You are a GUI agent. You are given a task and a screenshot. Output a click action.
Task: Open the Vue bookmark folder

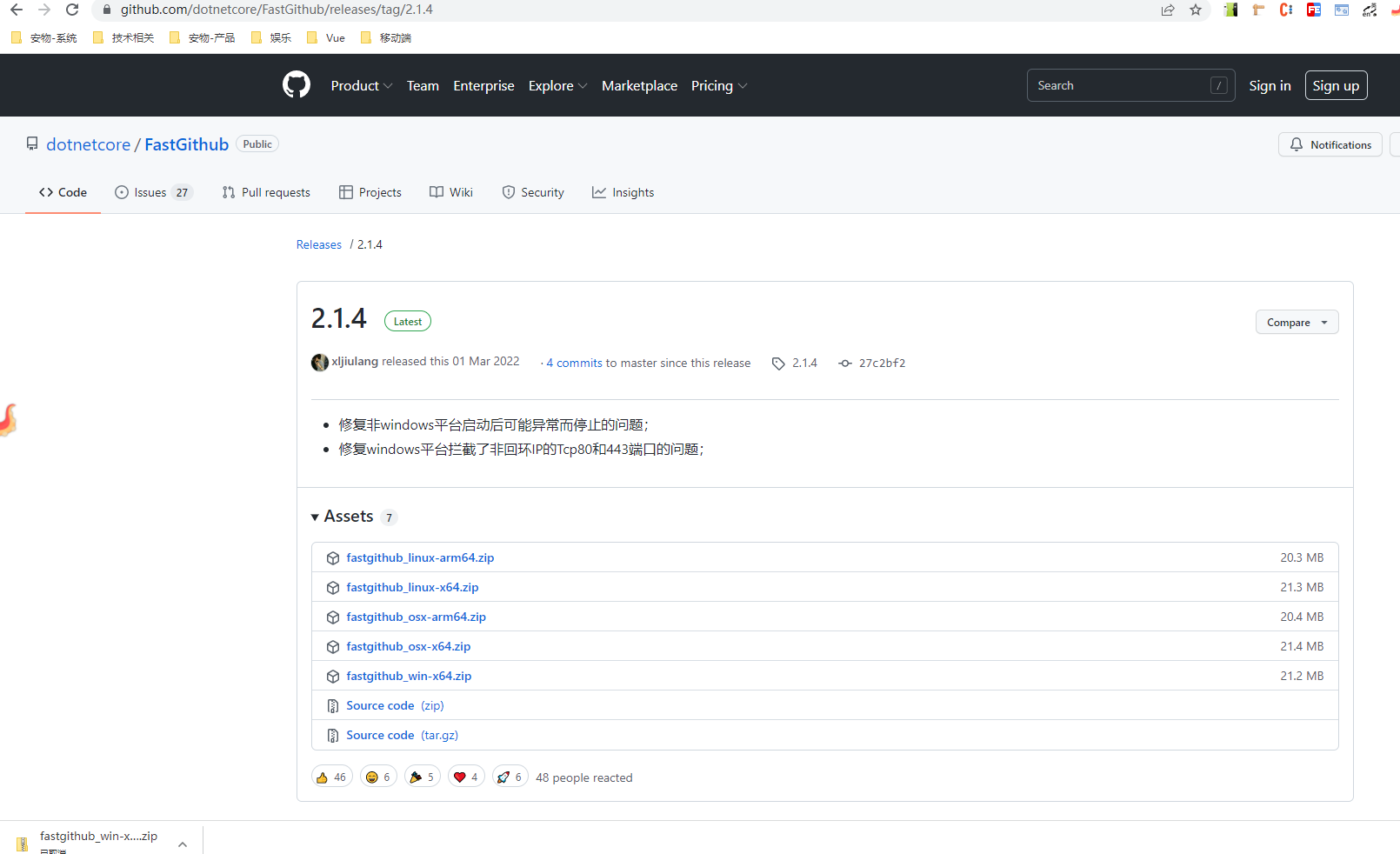tap(326, 37)
